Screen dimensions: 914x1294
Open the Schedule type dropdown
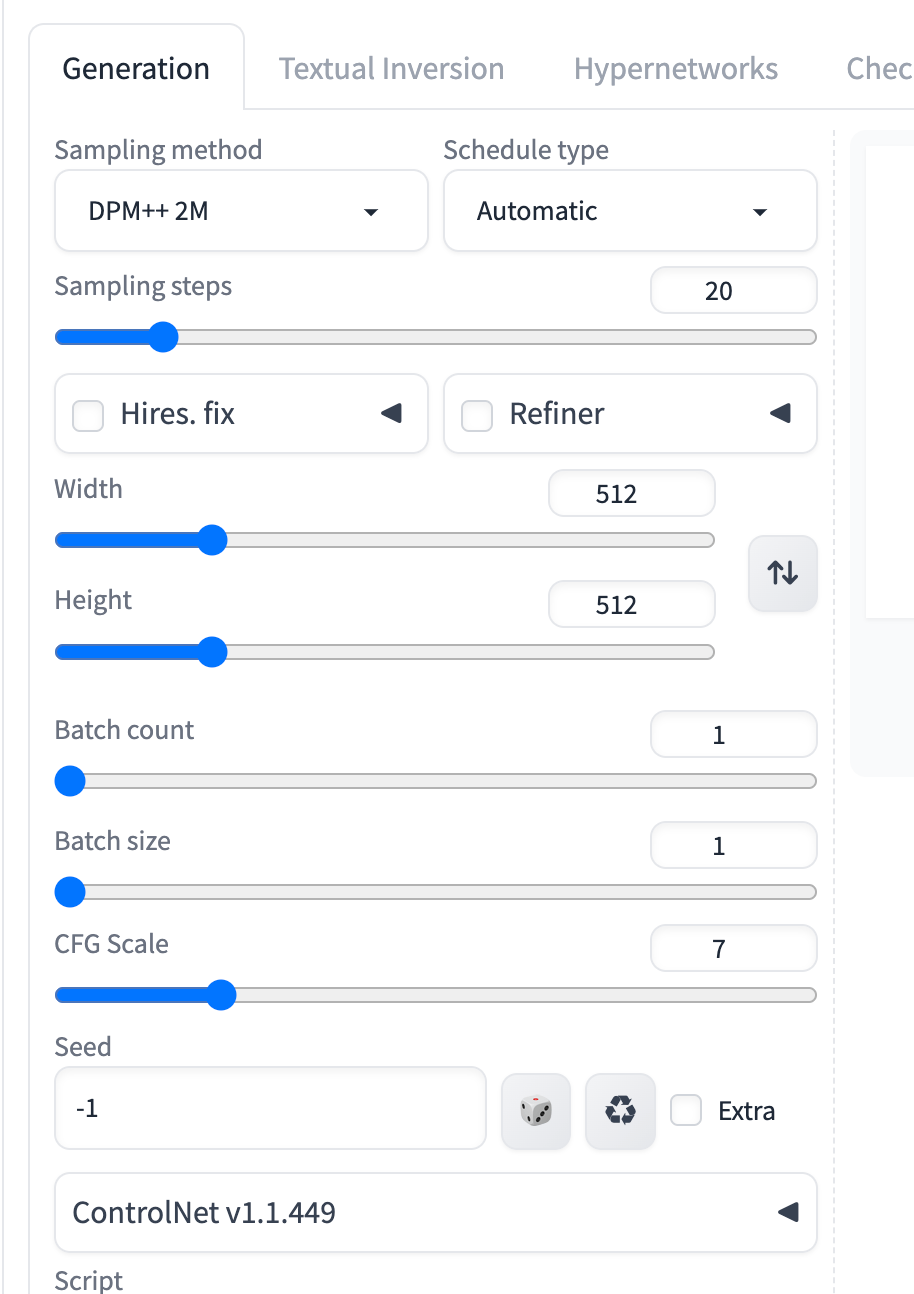630,211
